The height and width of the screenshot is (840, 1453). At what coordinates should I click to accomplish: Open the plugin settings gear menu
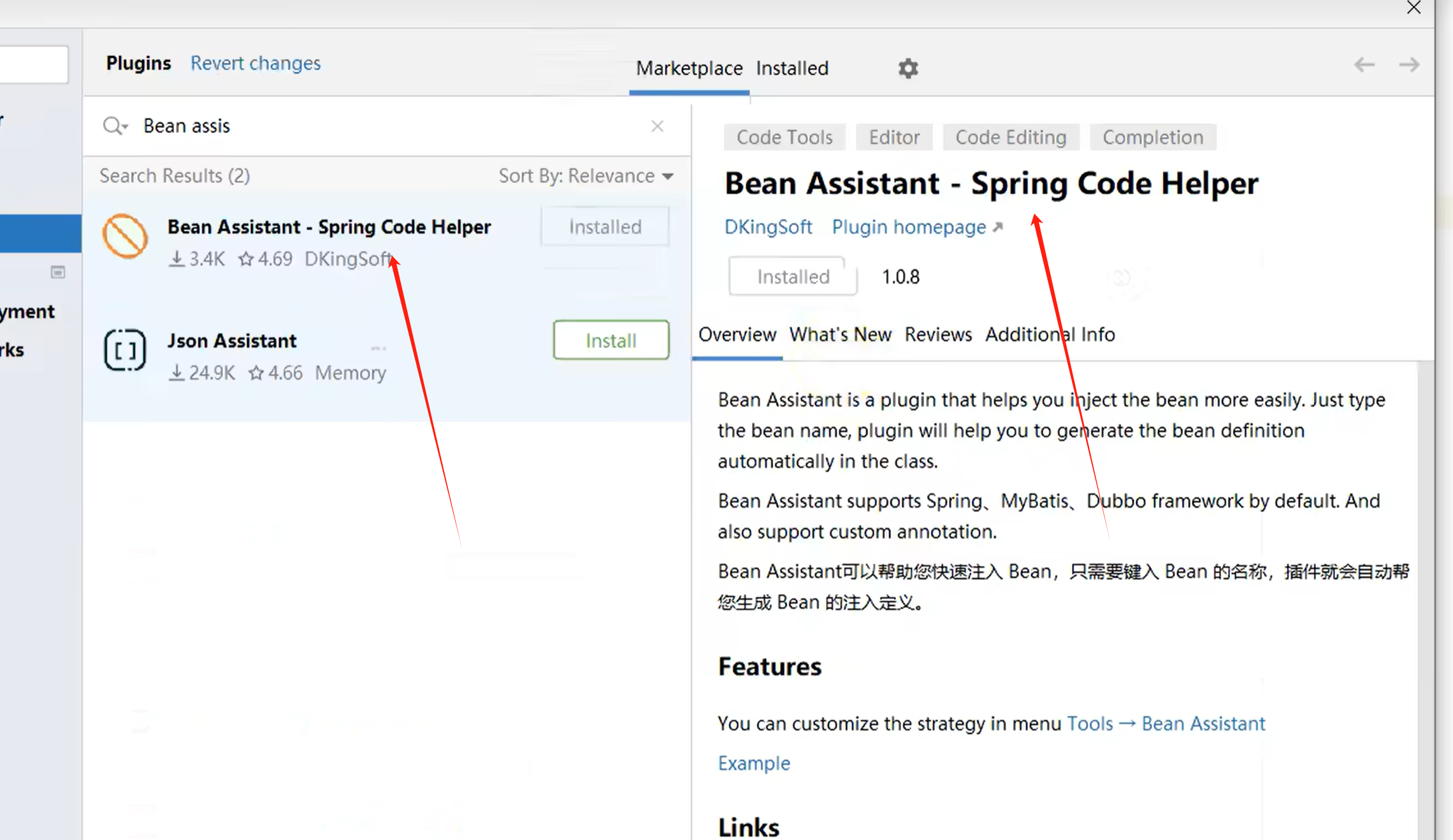pos(907,68)
